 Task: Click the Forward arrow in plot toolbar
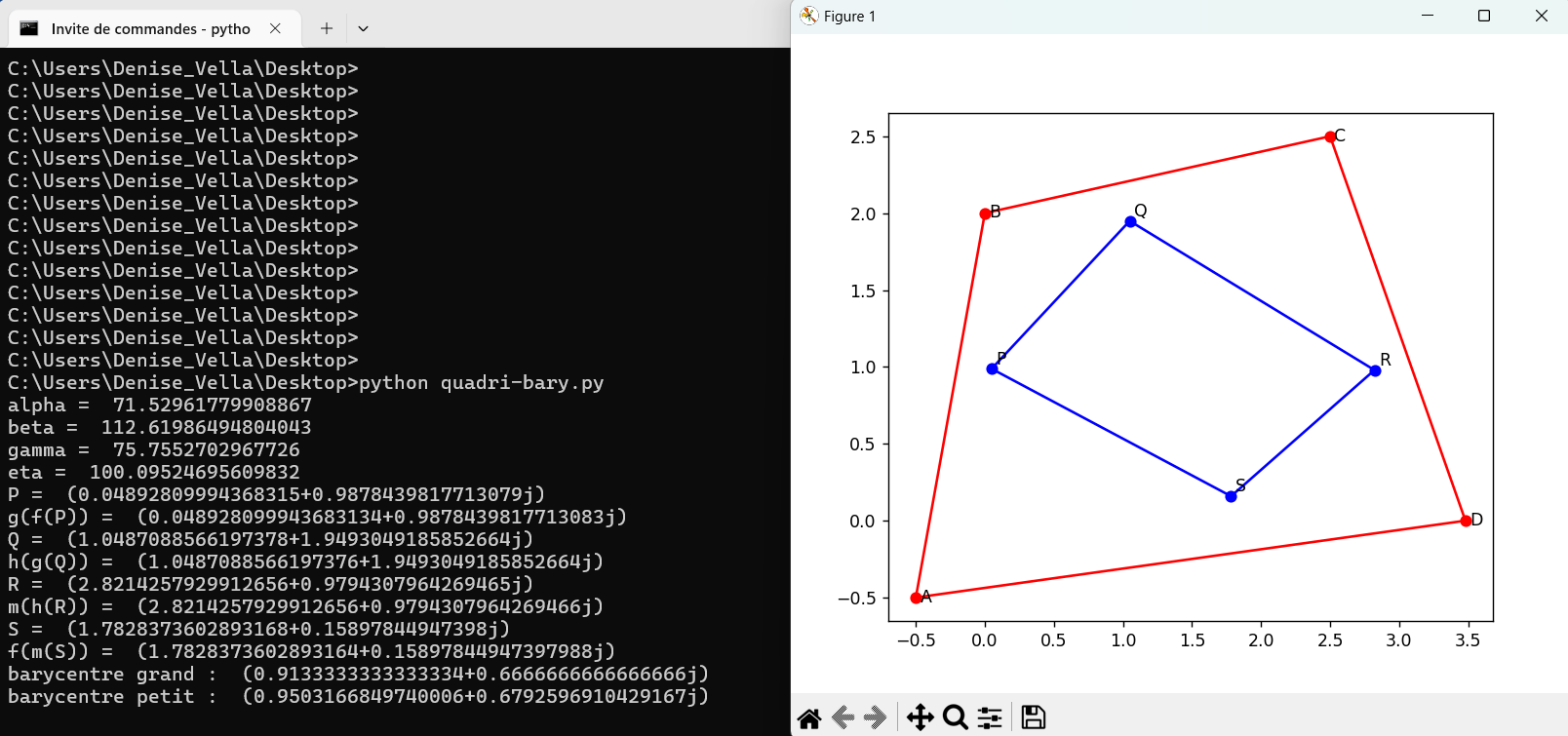(876, 718)
